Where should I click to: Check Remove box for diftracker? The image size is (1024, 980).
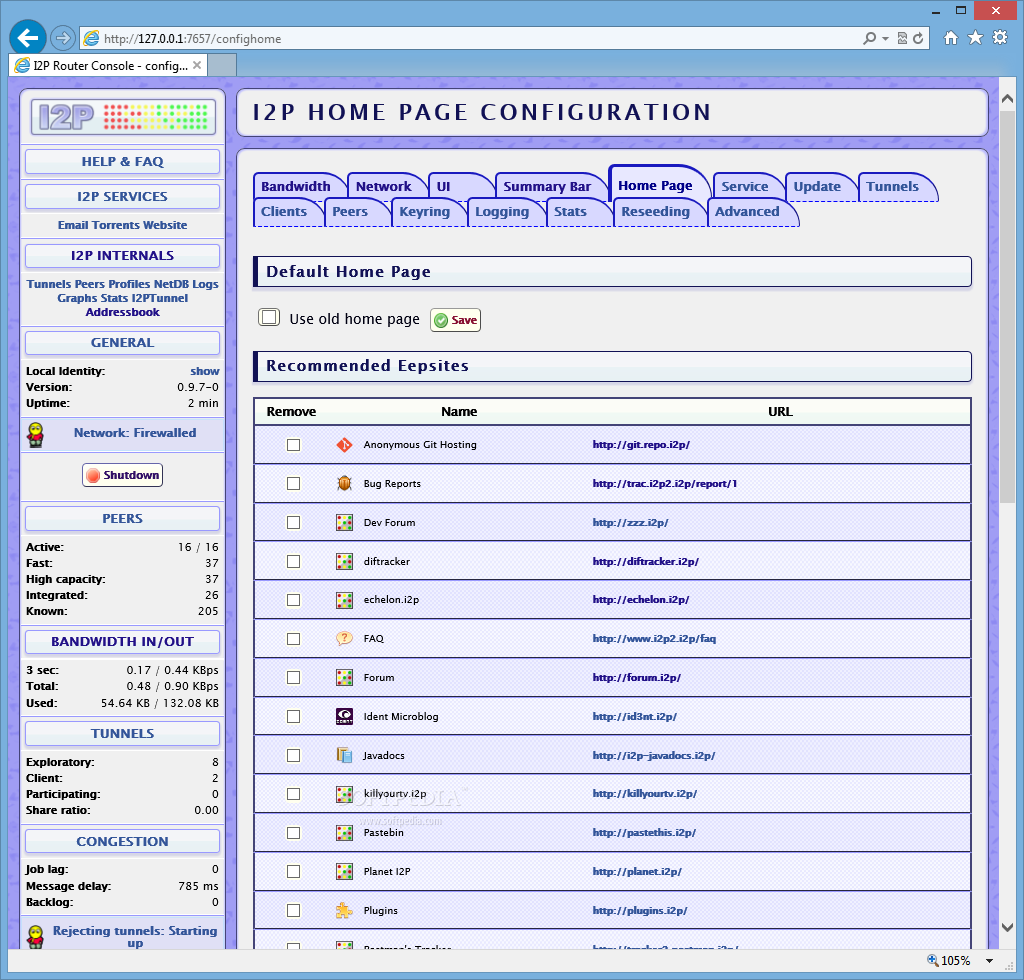[x=294, y=561]
